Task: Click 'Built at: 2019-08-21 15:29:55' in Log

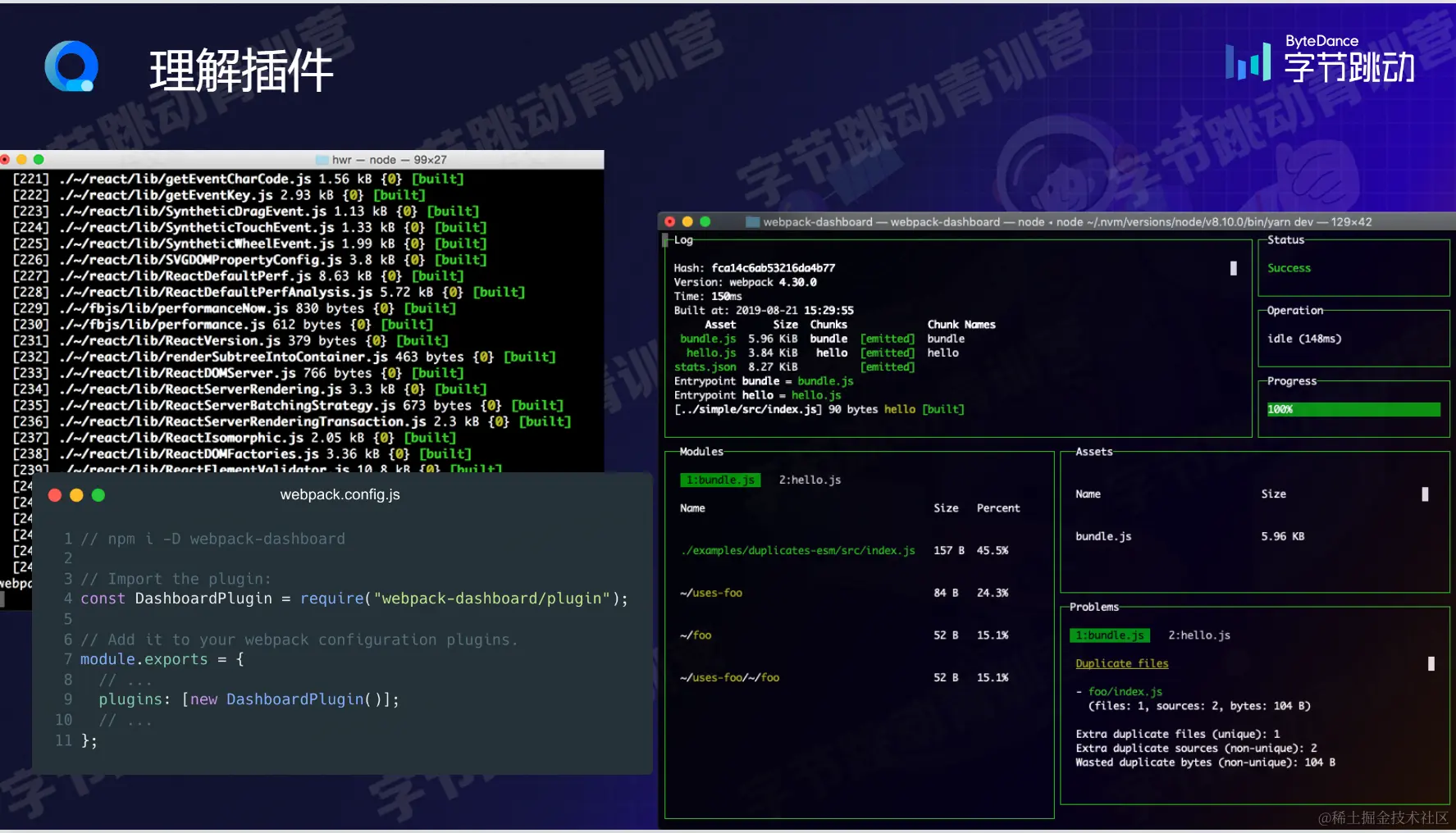Action: click(x=764, y=311)
